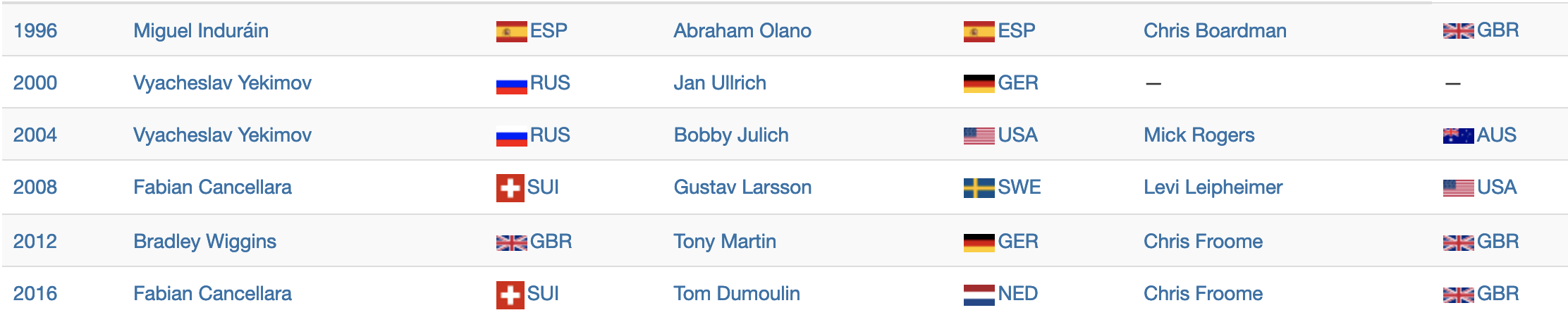This screenshot has width=1568, height=334.
Task: Click the British flag beside Chris Boardman
Action: [x=1458, y=31]
